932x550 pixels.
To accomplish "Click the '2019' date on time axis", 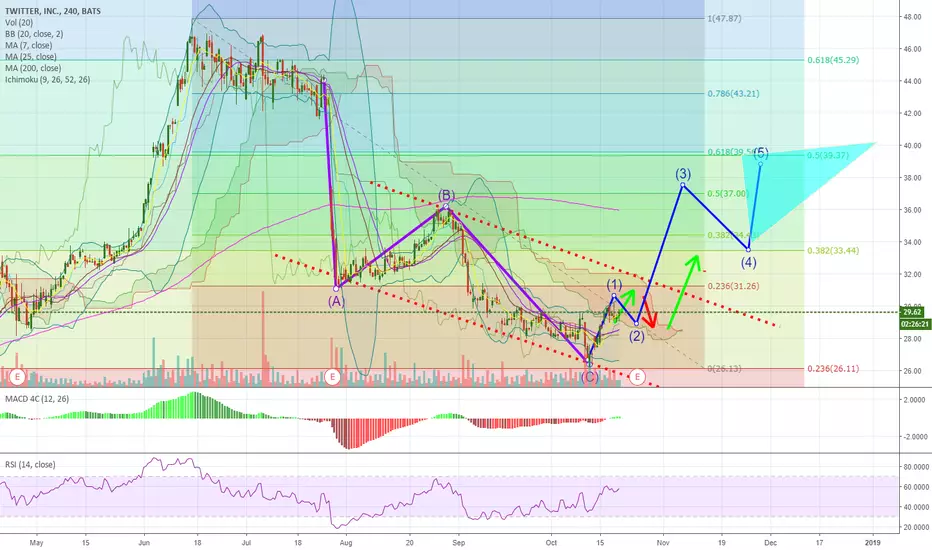I will [873, 542].
